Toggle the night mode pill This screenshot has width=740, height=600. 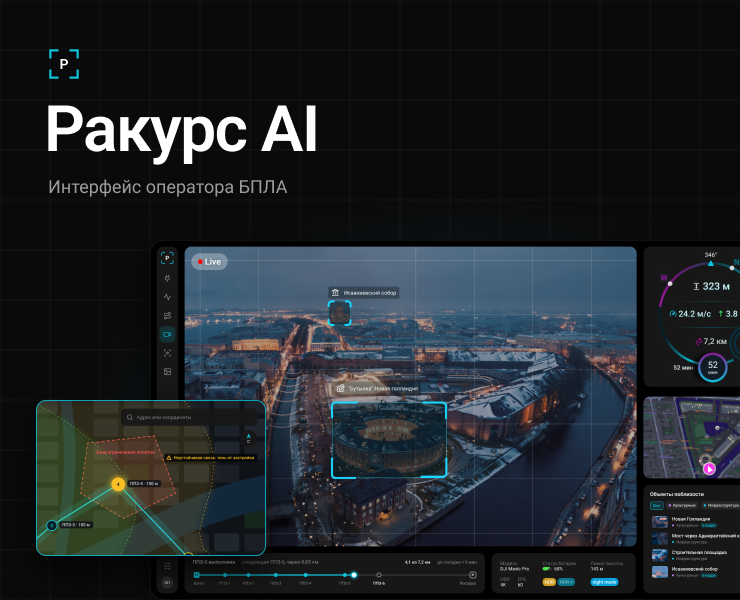[604, 582]
